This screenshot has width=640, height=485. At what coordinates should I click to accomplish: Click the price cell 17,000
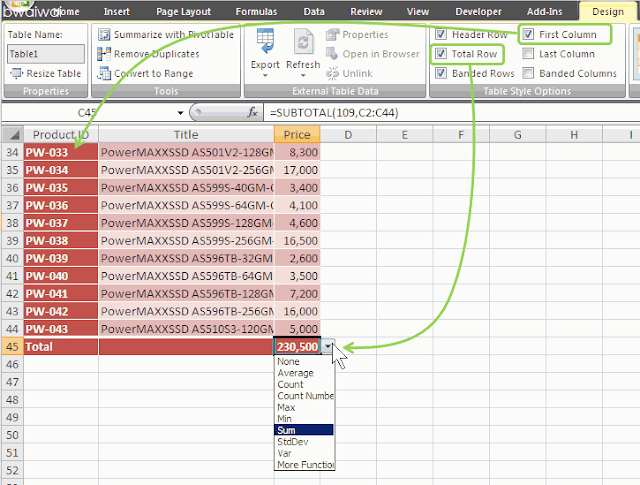coord(297,170)
